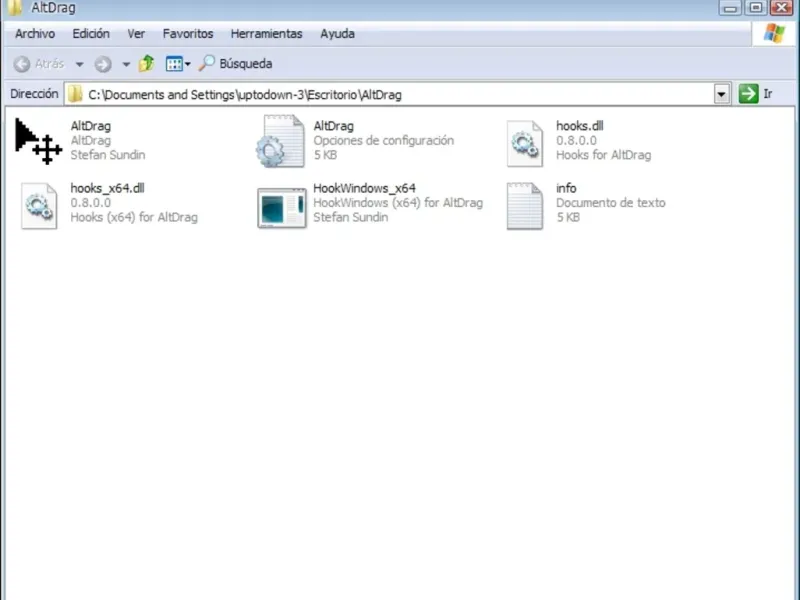This screenshot has width=800, height=600.
Task: Click 'HookWindows (x64) for AltDrag' description
Action: 398,203
